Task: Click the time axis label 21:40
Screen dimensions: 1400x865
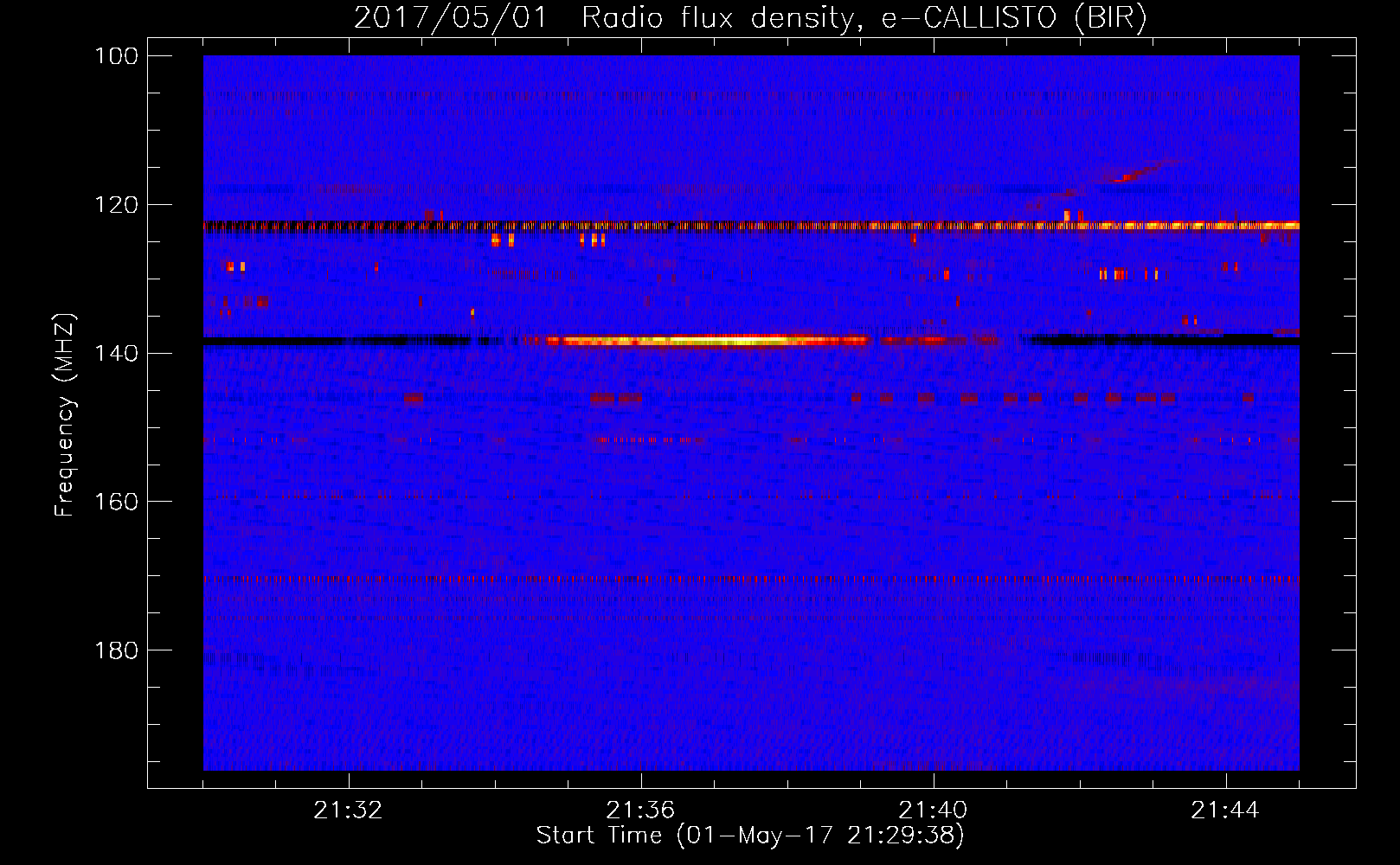Action: 933,811
